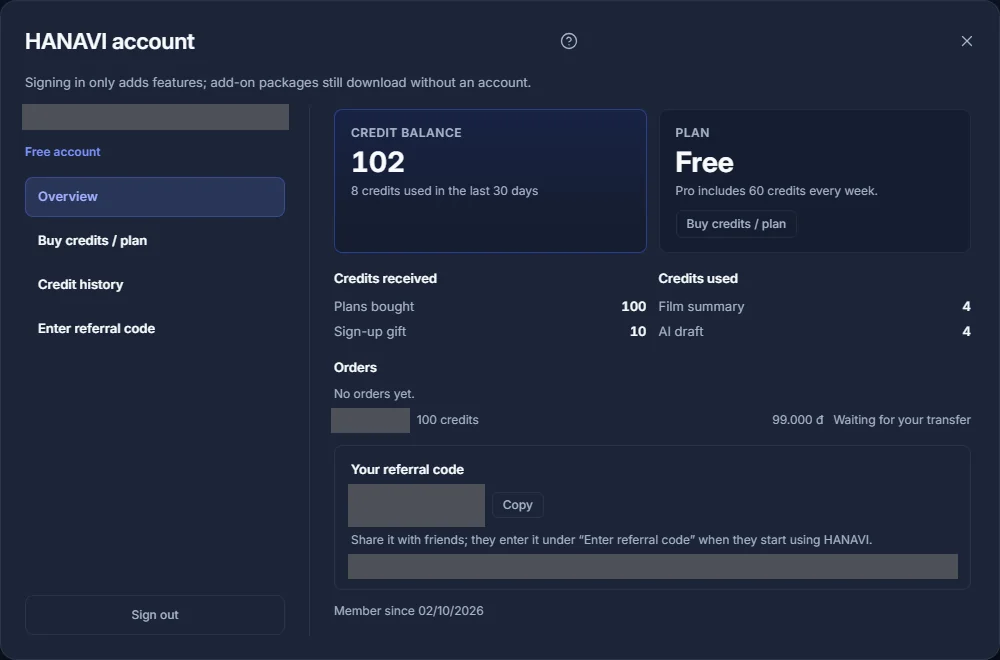This screenshot has width=1000, height=660.
Task: Click the 'Your referral code' heading
Action: coord(407,469)
